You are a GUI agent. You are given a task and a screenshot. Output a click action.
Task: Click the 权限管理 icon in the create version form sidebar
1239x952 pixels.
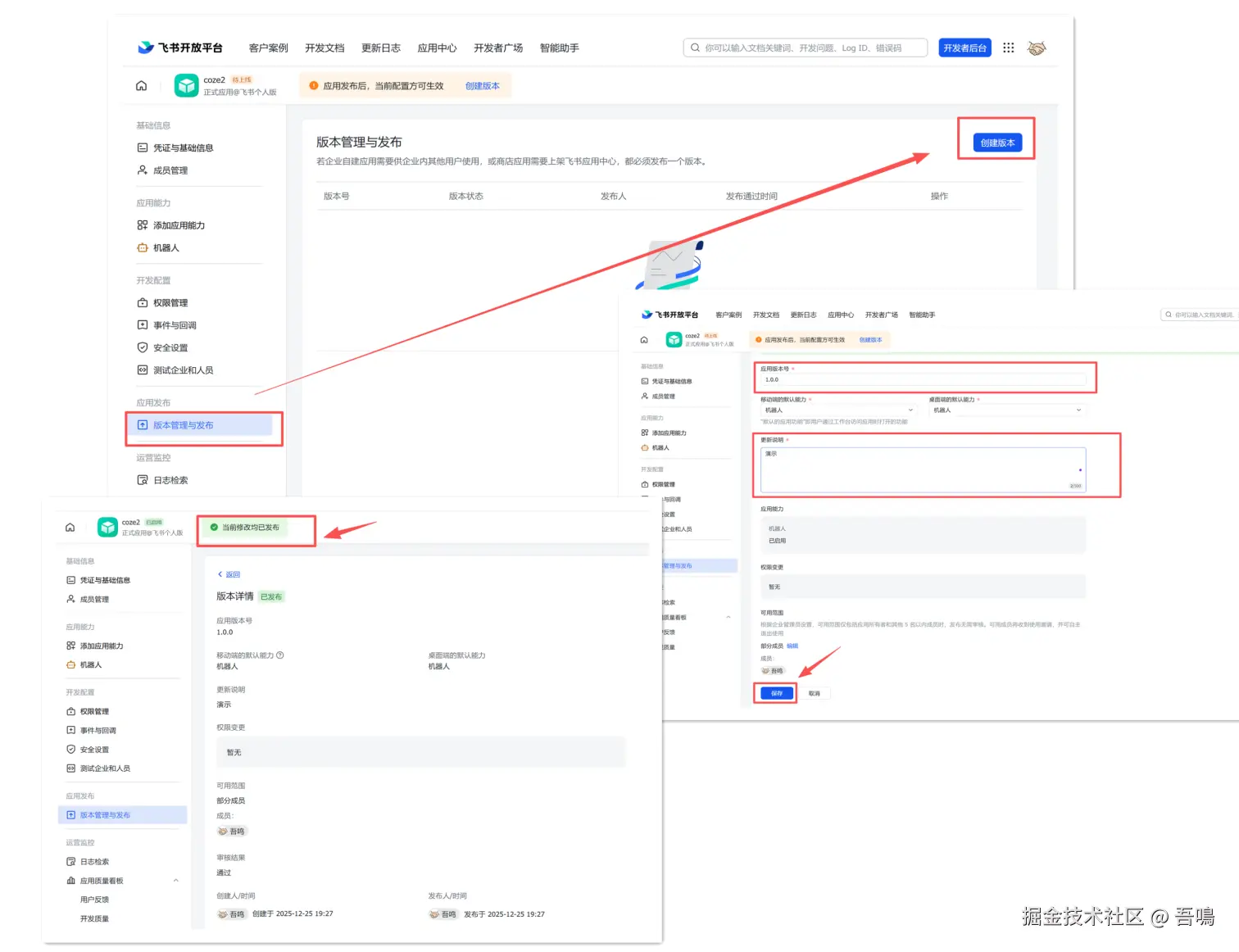pos(645,484)
